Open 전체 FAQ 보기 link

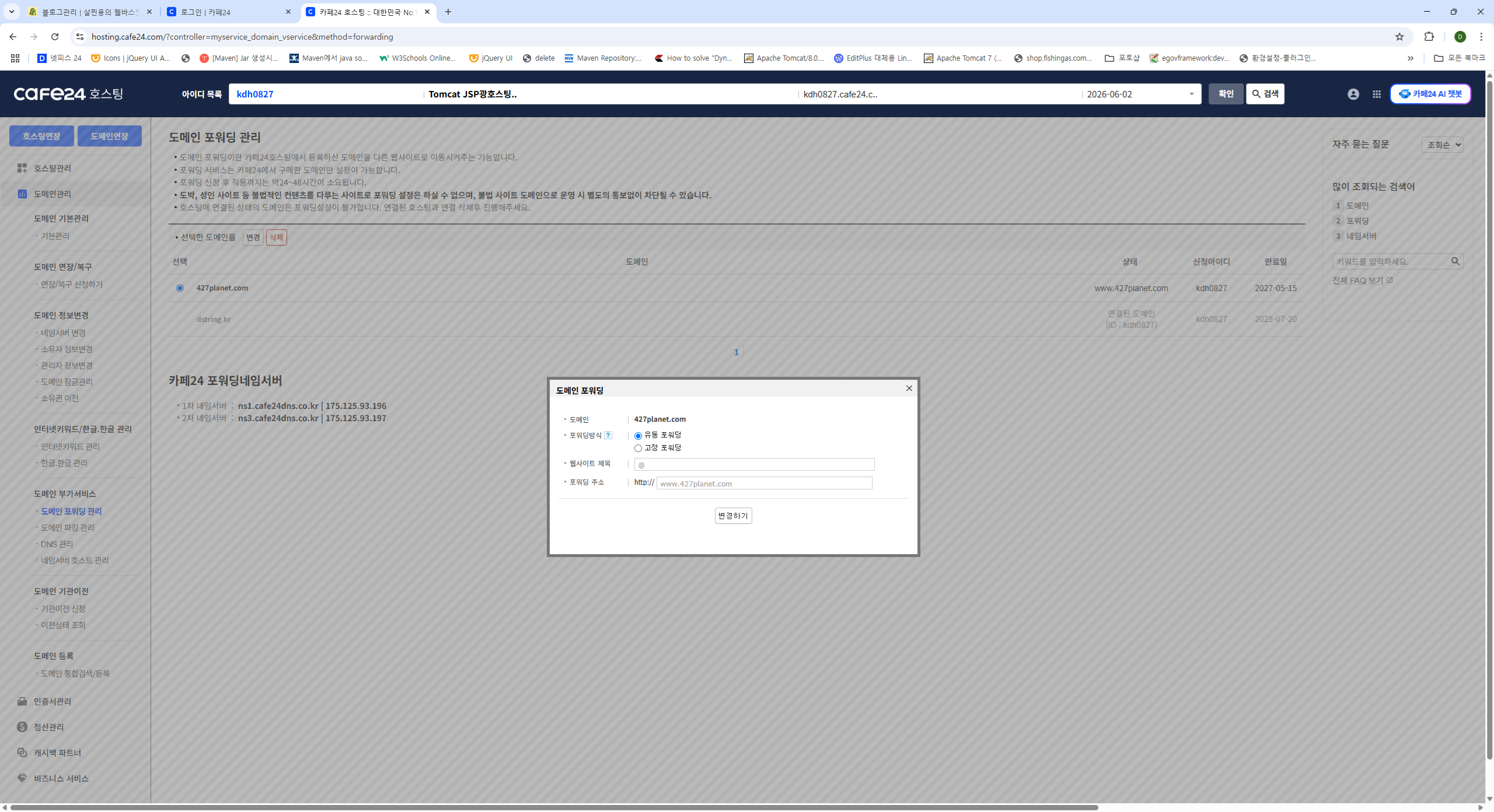coord(1362,281)
